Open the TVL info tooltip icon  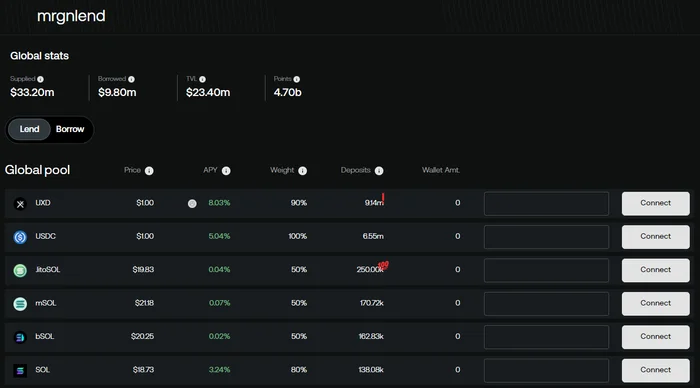(202, 79)
